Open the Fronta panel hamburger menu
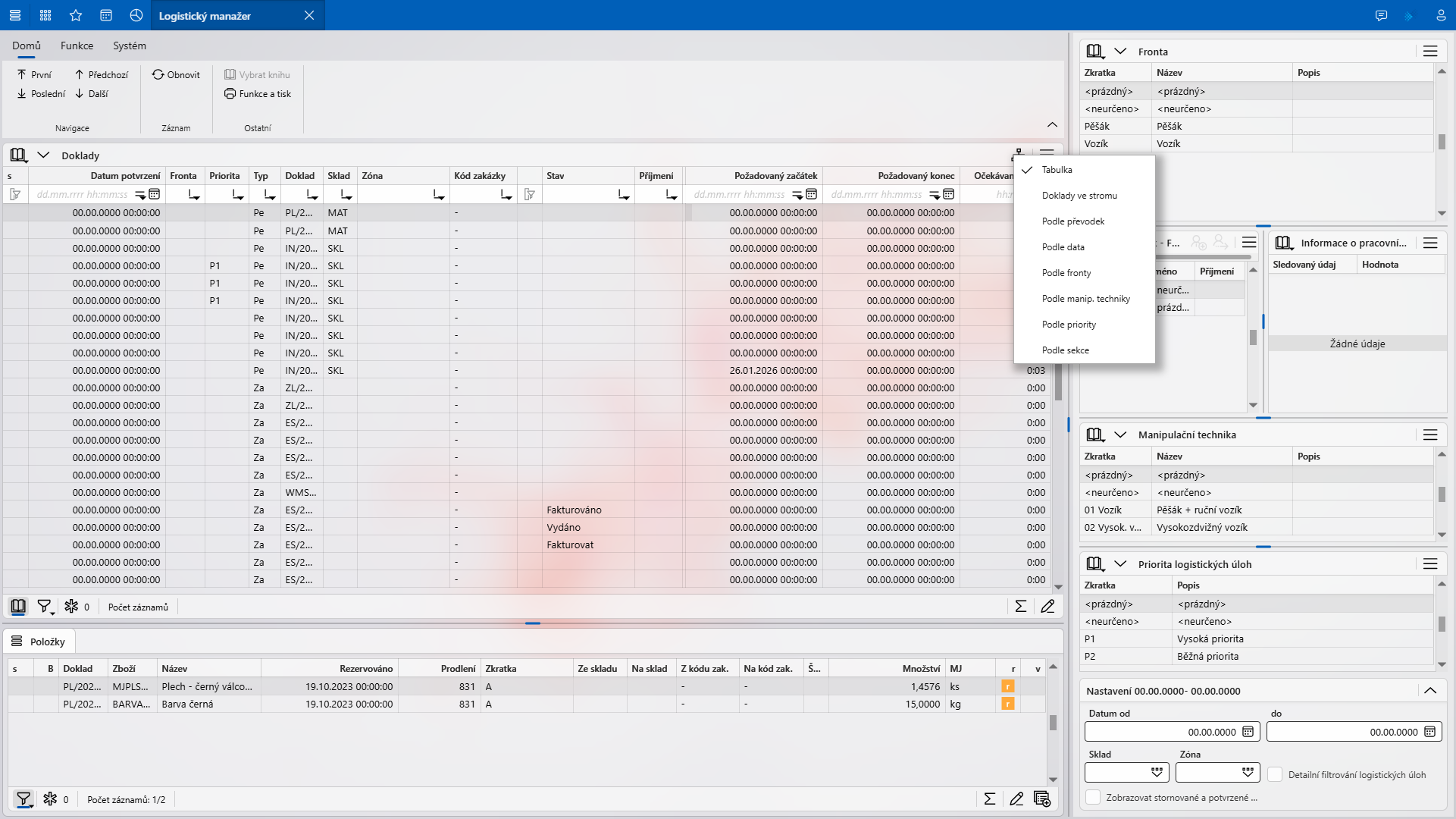The width and height of the screenshot is (1456, 819). tap(1429, 52)
